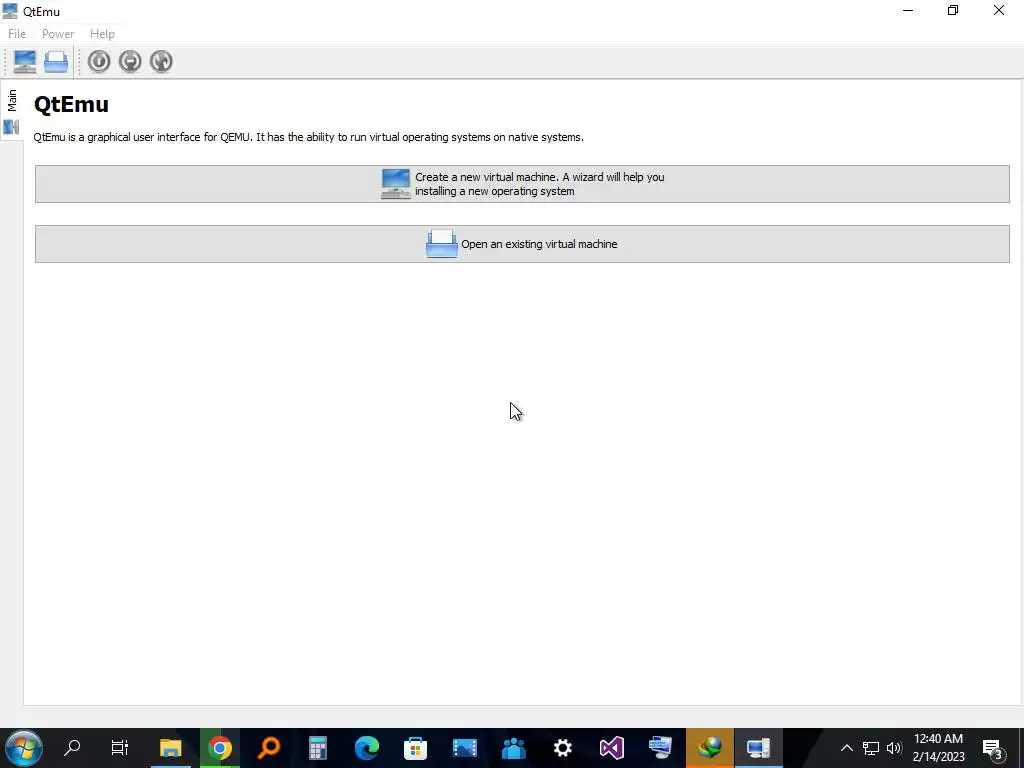Minimize the QtEmu window
The height and width of the screenshot is (768, 1024).
(908, 10)
